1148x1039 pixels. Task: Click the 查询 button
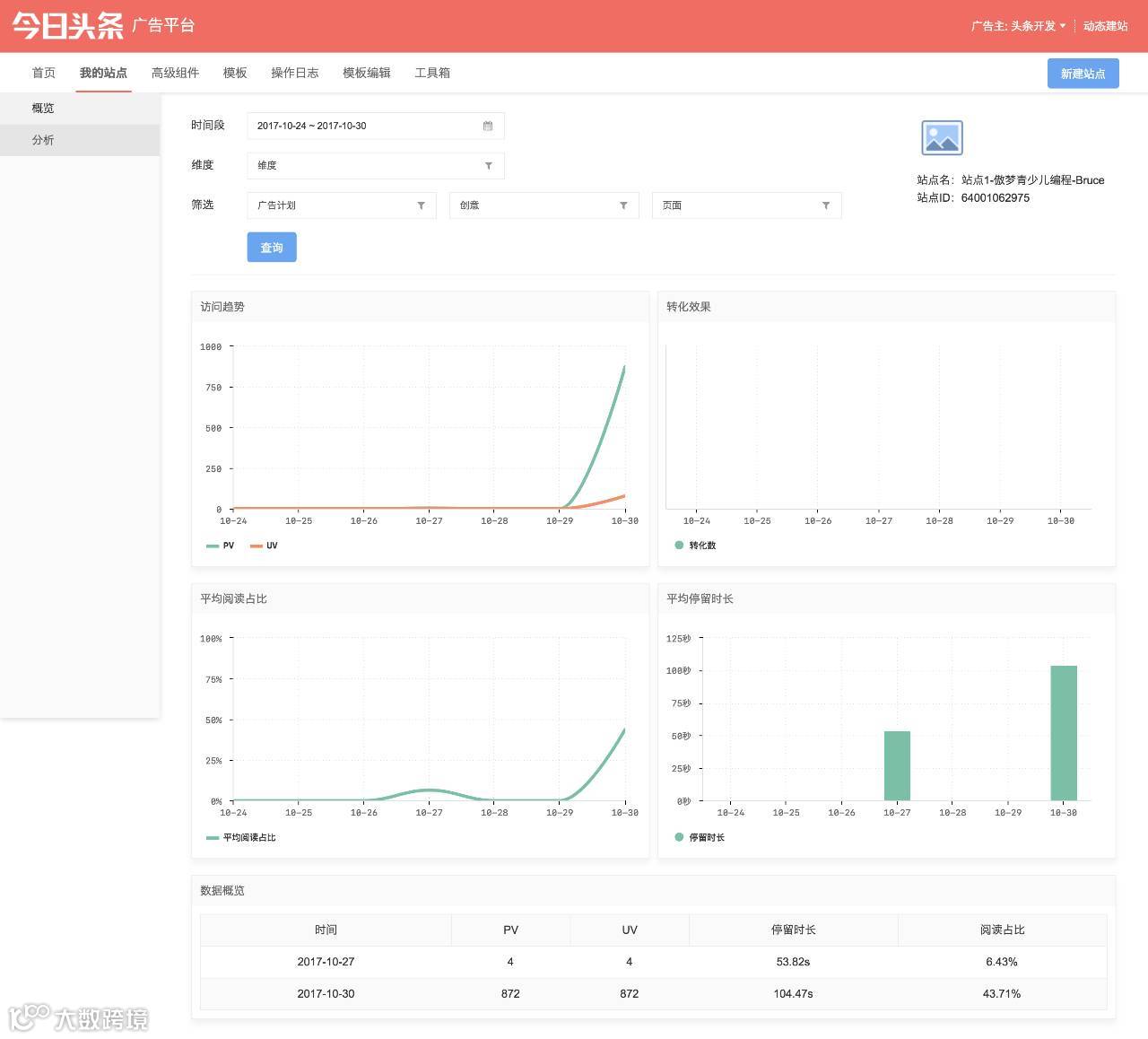click(x=272, y=248)
